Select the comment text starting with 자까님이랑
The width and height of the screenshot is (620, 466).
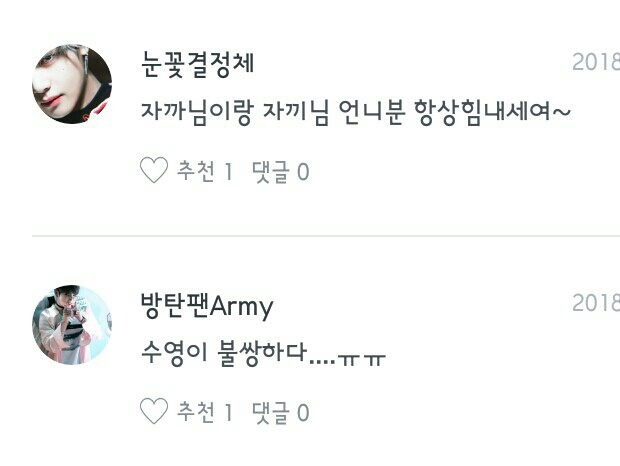coord(356,112)
